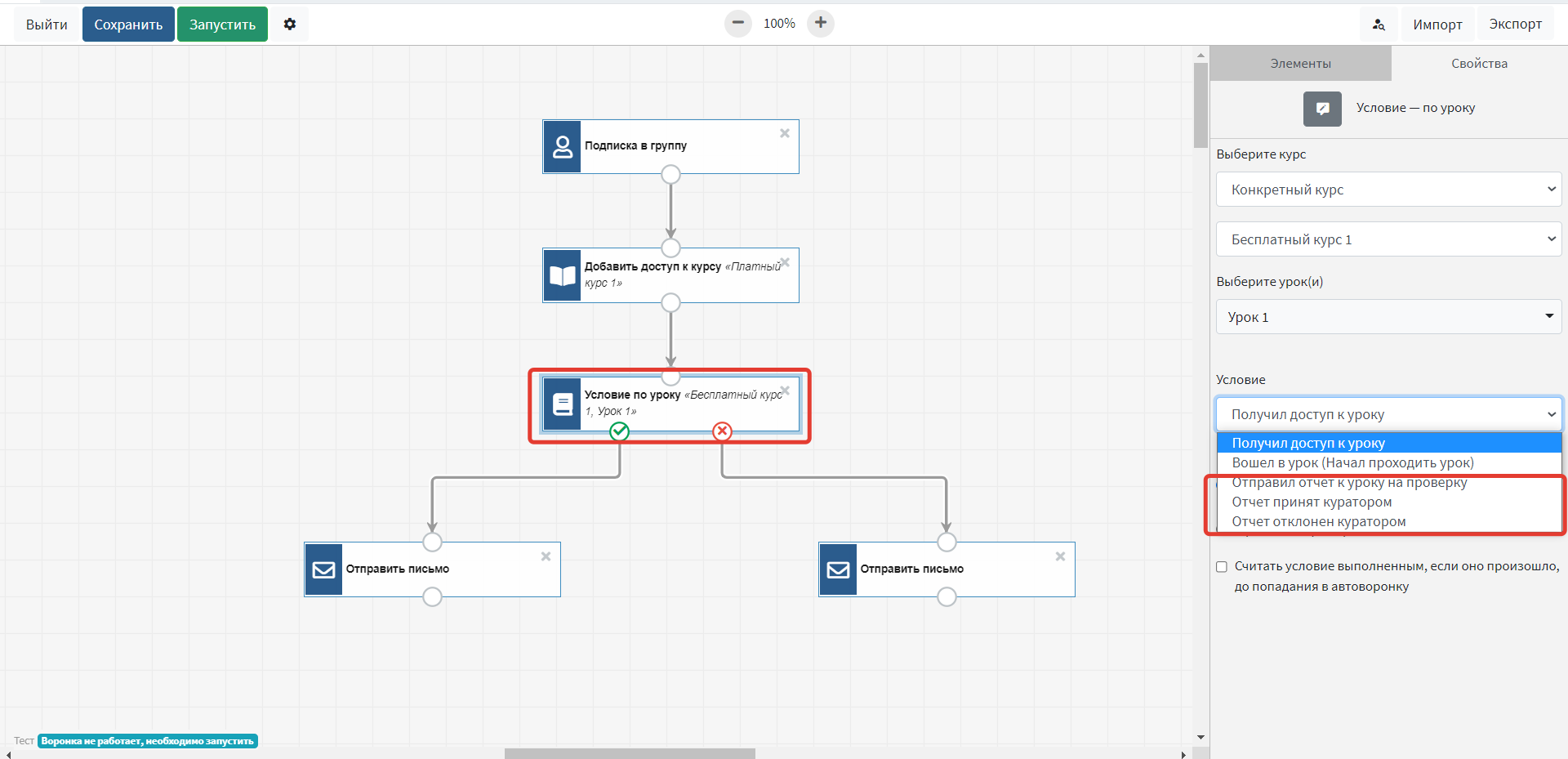The image size is (1568, 759).
Task: Expand the Бесплатный курс 1 dropdown
Action: click(1388, 239)
